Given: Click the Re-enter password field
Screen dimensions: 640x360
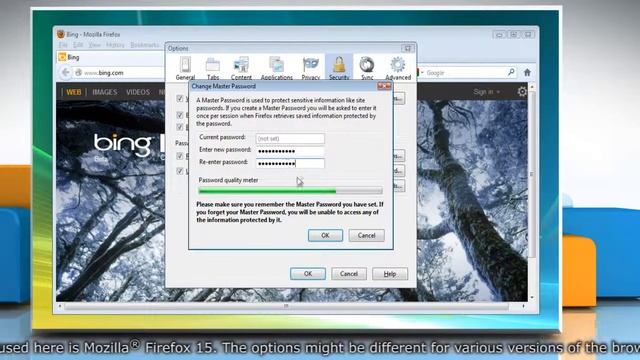Looking at the screenshot, I should pyautogui.click(x=290, y=164).
